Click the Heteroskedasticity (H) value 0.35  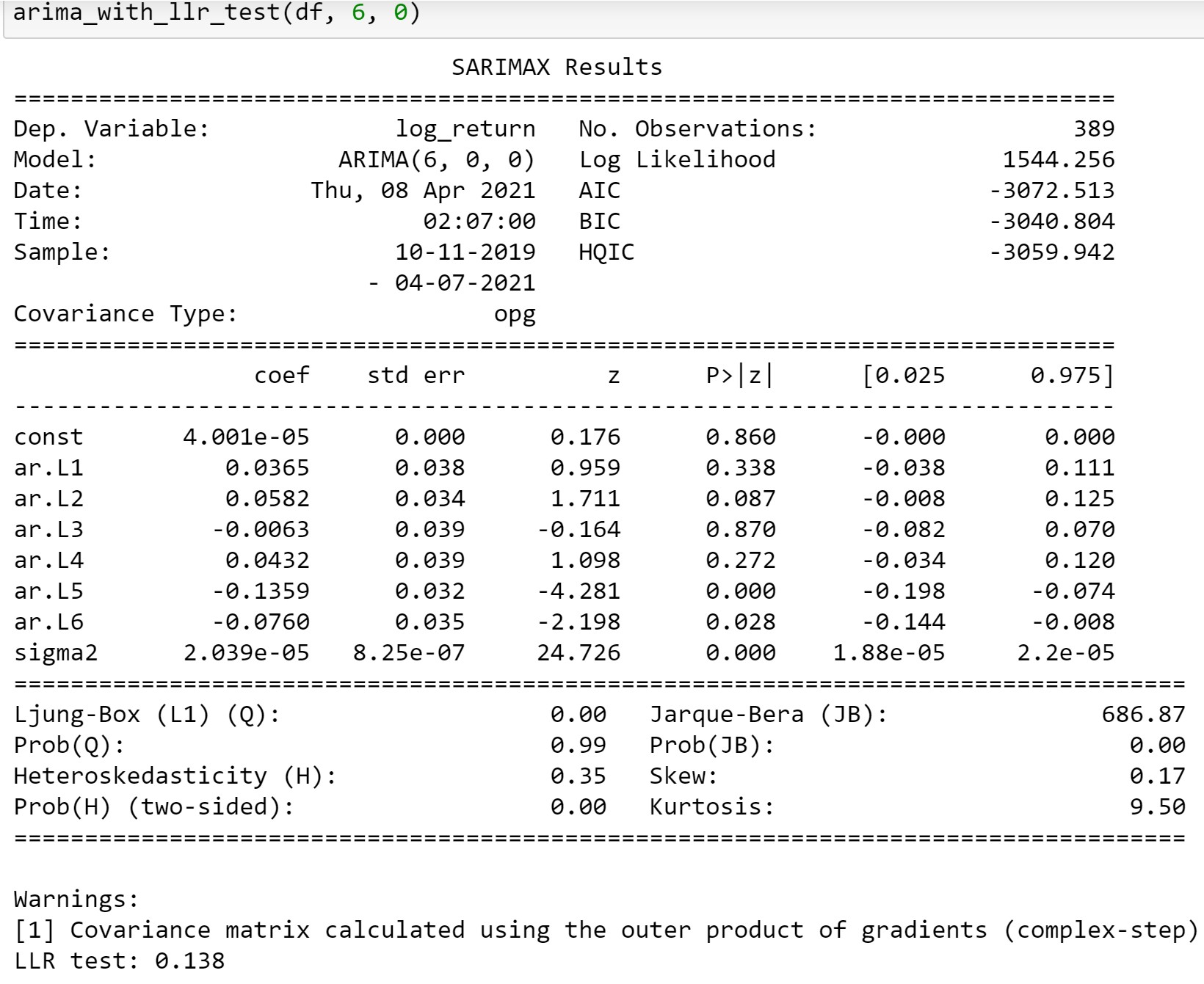[x=579, y=776]
